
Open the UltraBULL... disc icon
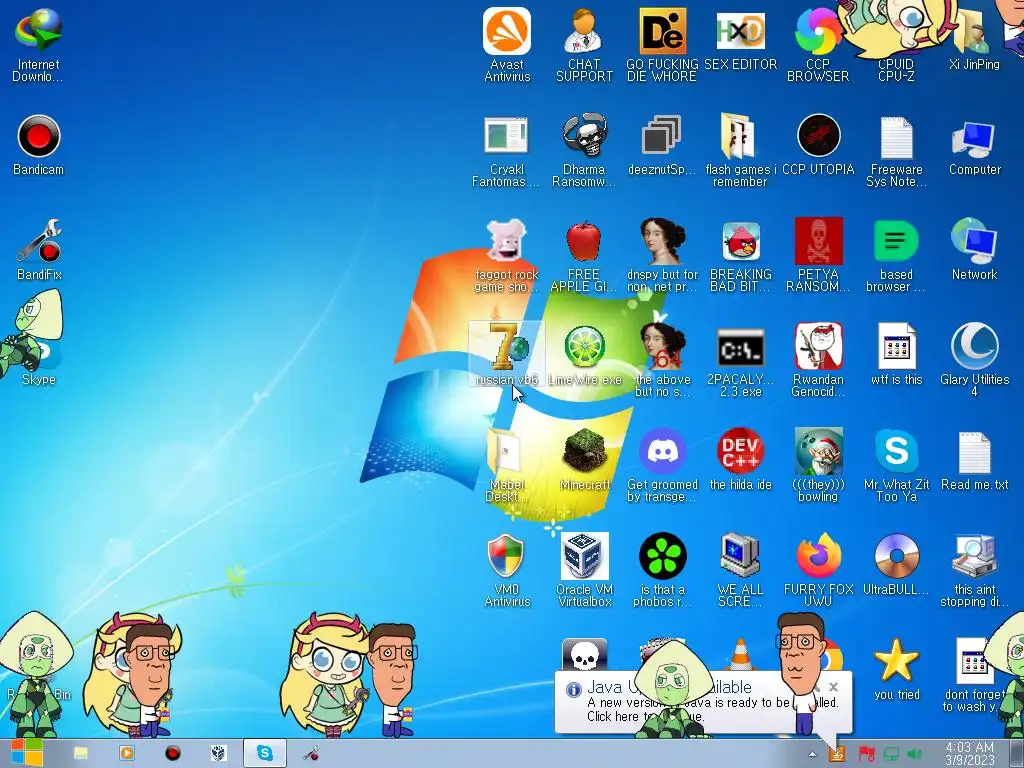click(x=896, y=564)
